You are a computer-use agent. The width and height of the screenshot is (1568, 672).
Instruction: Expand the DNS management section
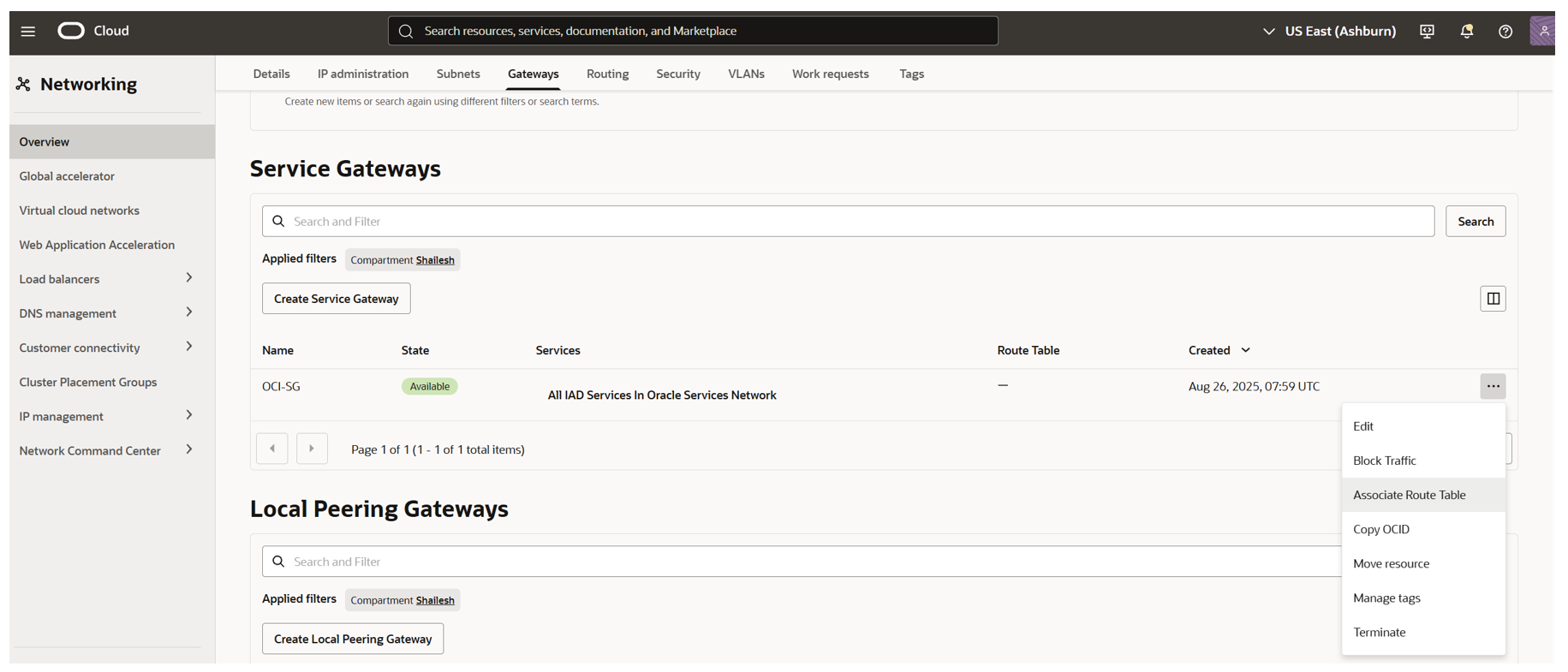189,312
